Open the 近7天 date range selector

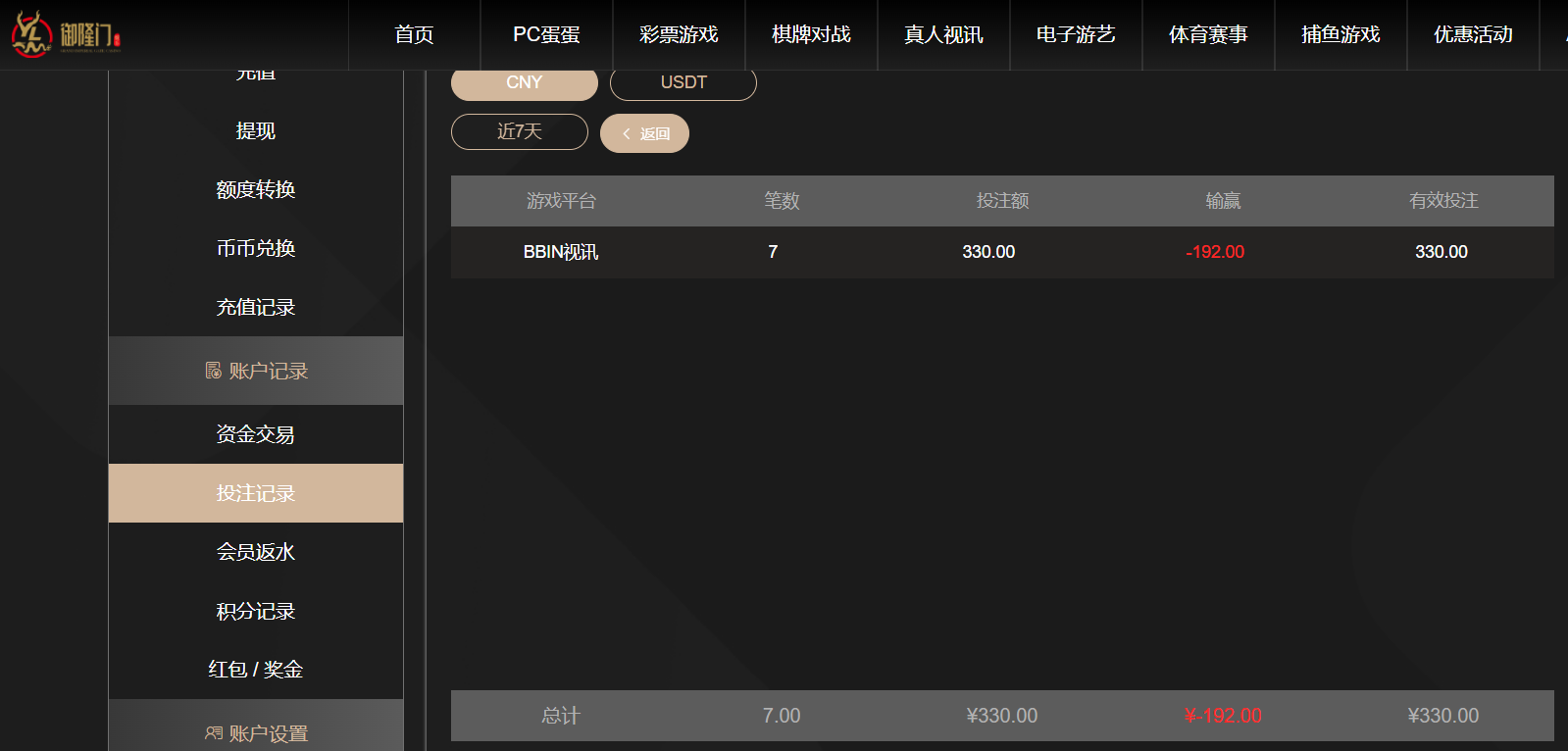pyautogui.click(x=520, y=131)
